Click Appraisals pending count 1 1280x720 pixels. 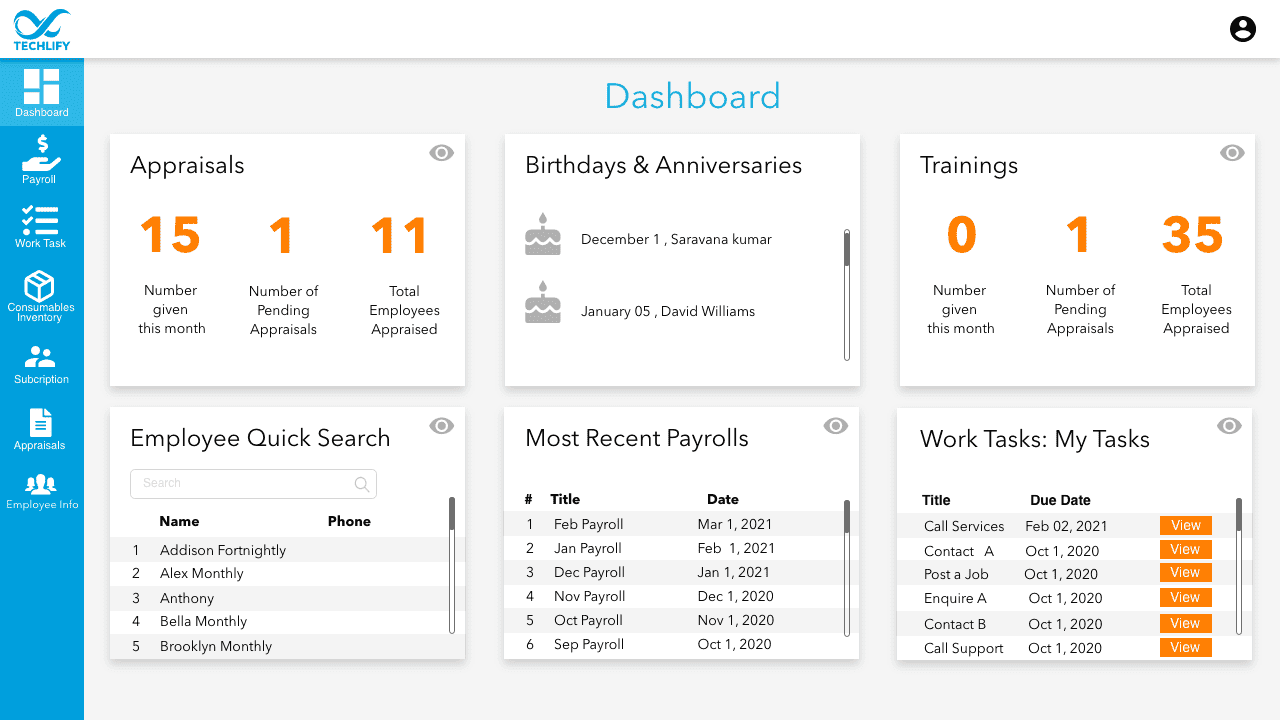[x=282, y=236]
